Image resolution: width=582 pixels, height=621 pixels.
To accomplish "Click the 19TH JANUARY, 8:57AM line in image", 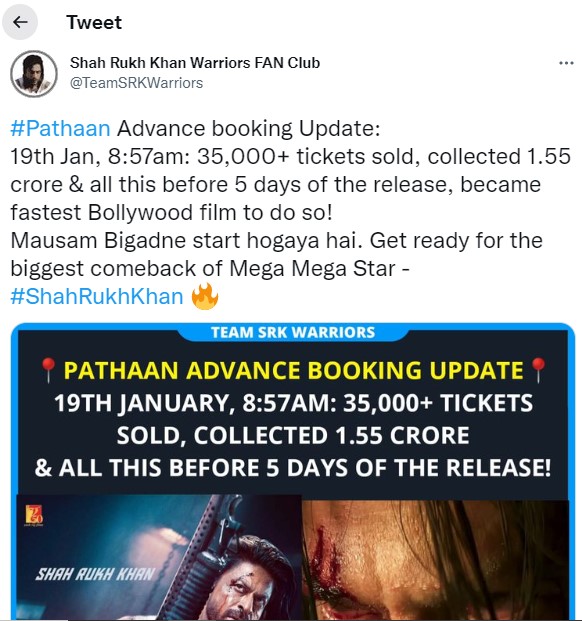I will pos(293,403).
